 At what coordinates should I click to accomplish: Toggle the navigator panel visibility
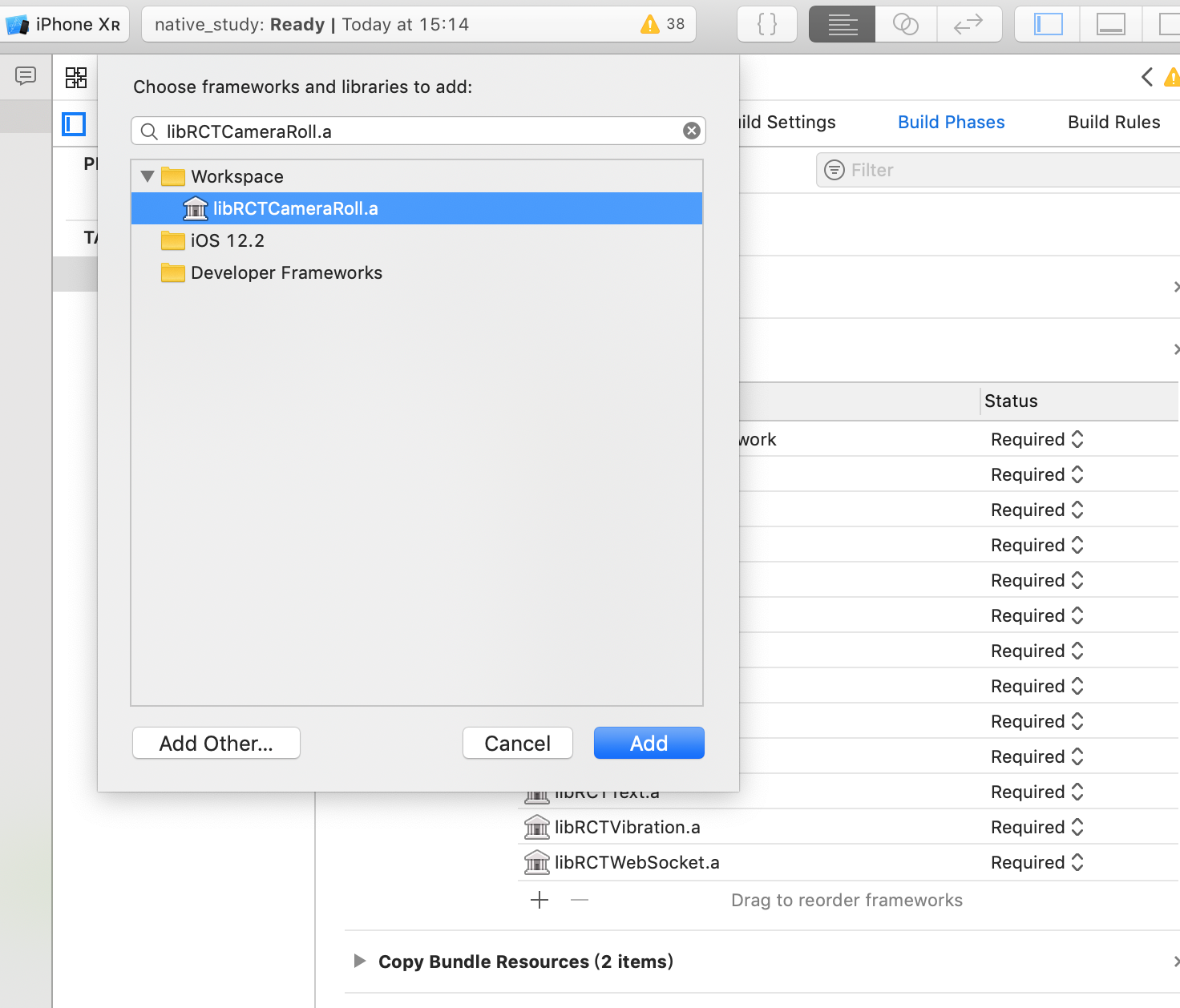point(1048,24)
